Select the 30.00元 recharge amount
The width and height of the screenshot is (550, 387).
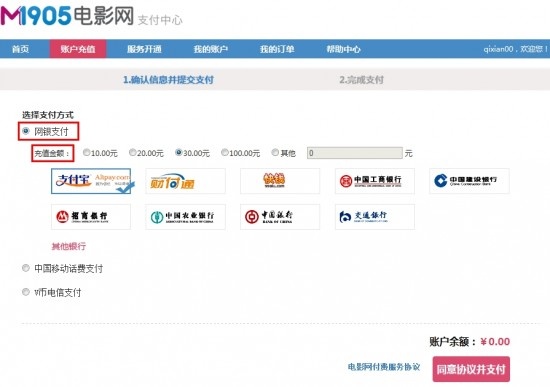coord(179,153)
